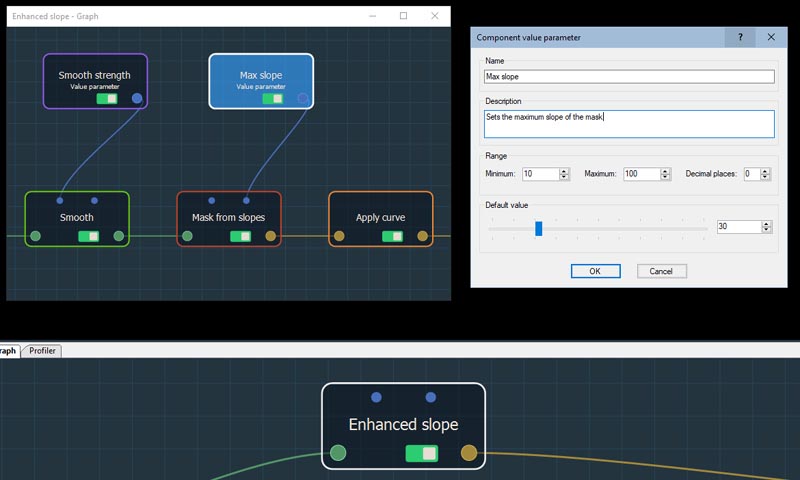Click Max slope node output connector
Viewport: 800px width, 480px height.
pyautogui.click(x=303, y=98)
